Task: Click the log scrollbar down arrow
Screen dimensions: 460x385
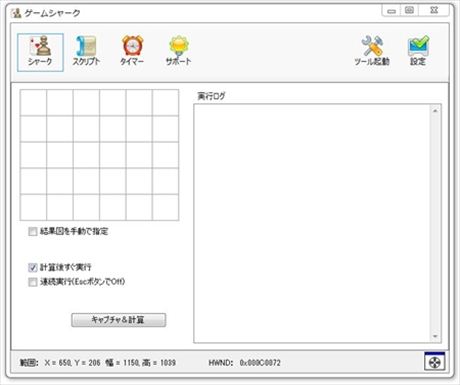Action: point(435,336)
